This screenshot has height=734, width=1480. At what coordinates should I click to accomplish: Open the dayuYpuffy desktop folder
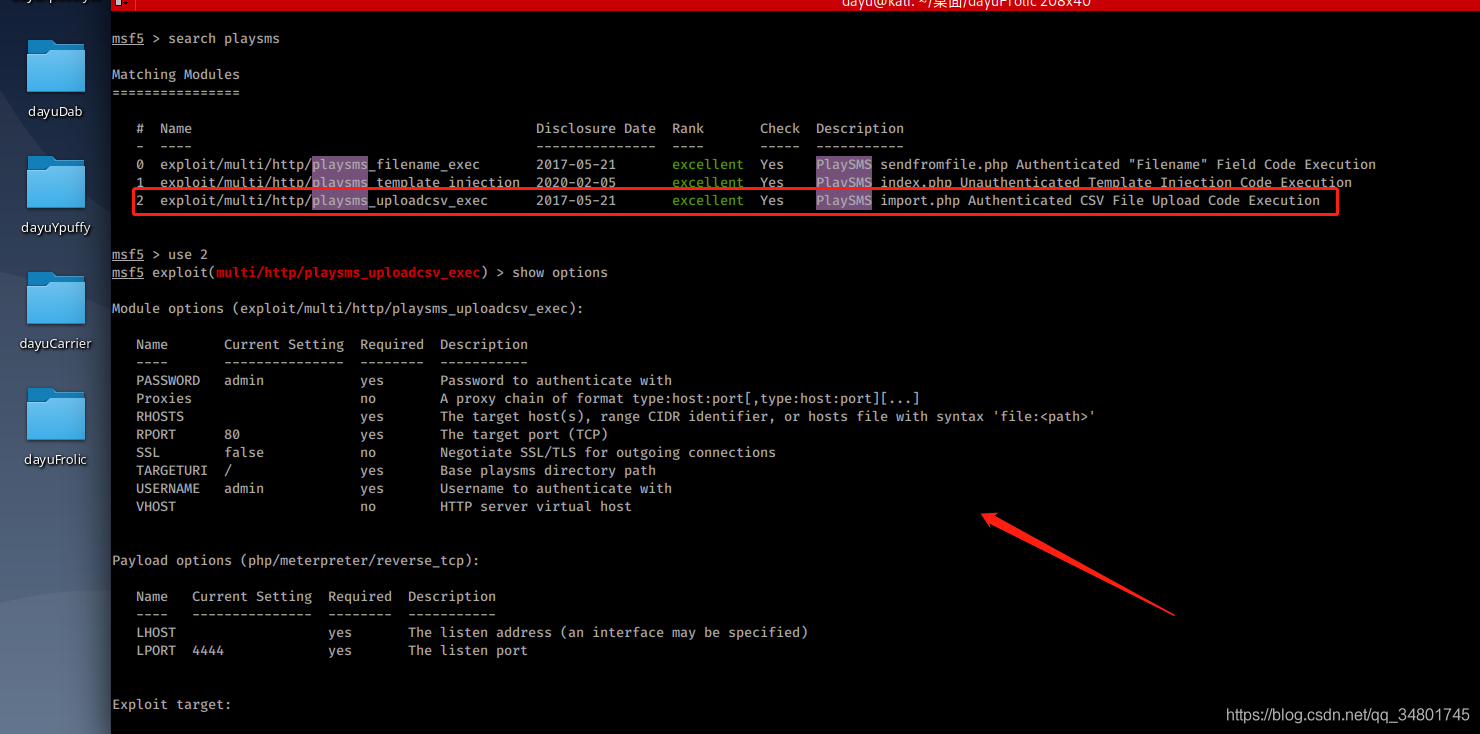[x=55, y=194]
